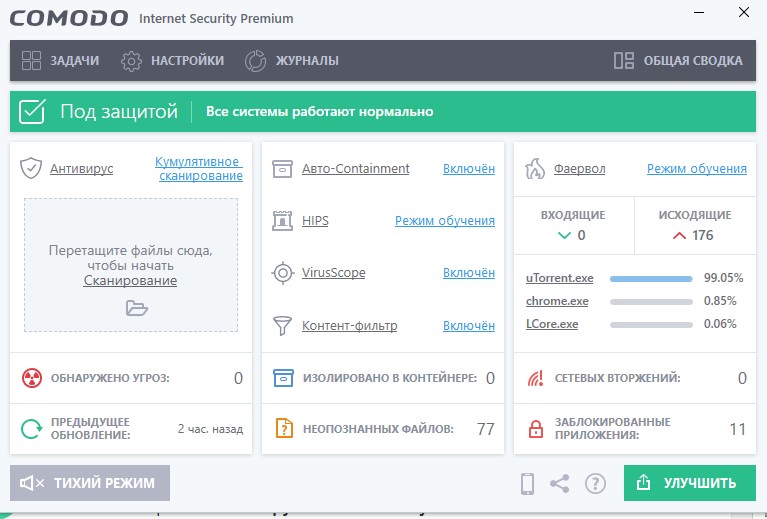This screenshot has width=767, height=519.
Task: Minimize the COMODO window
Action: click(x=699, y=12)
